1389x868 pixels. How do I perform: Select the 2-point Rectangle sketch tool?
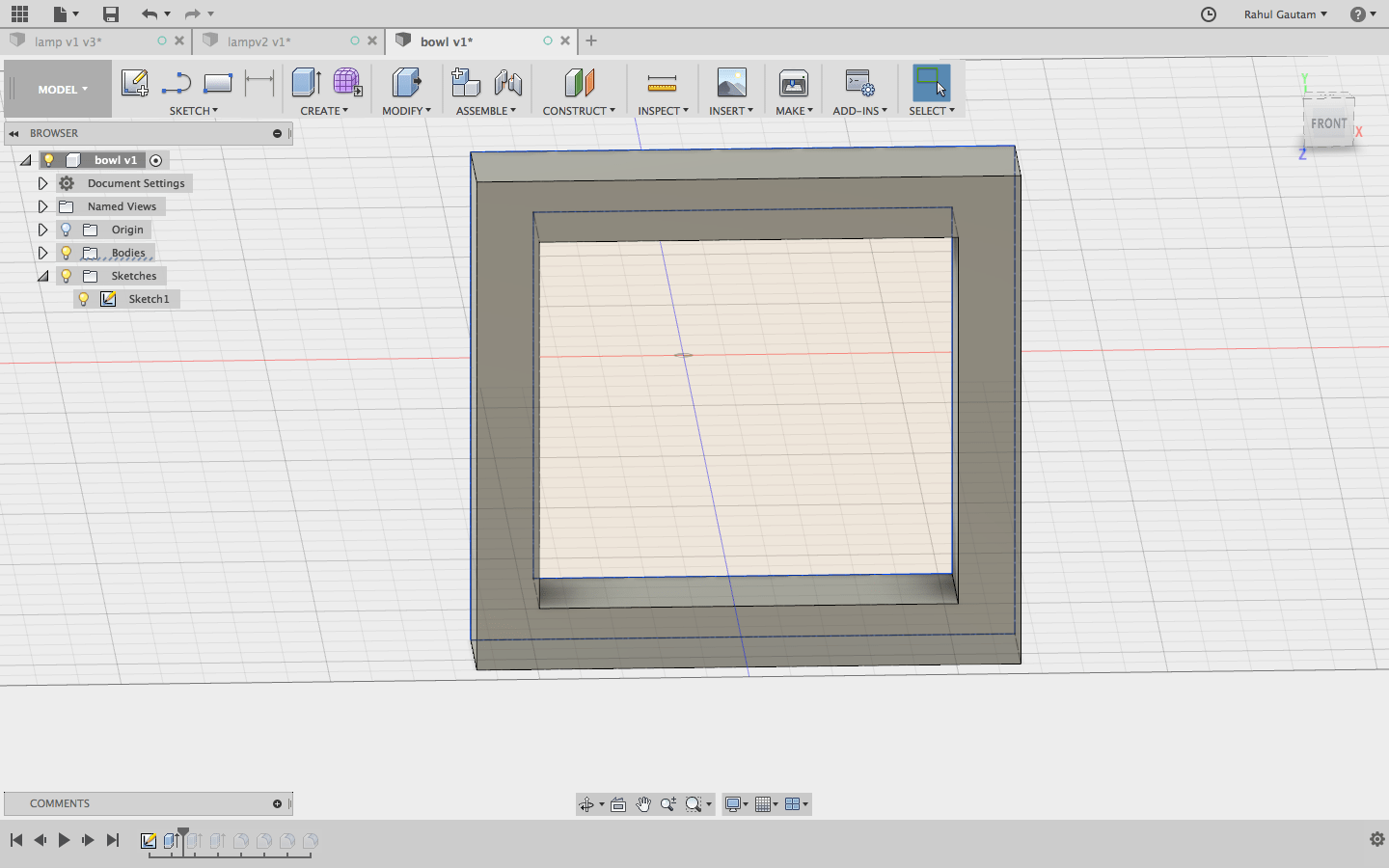218,83
